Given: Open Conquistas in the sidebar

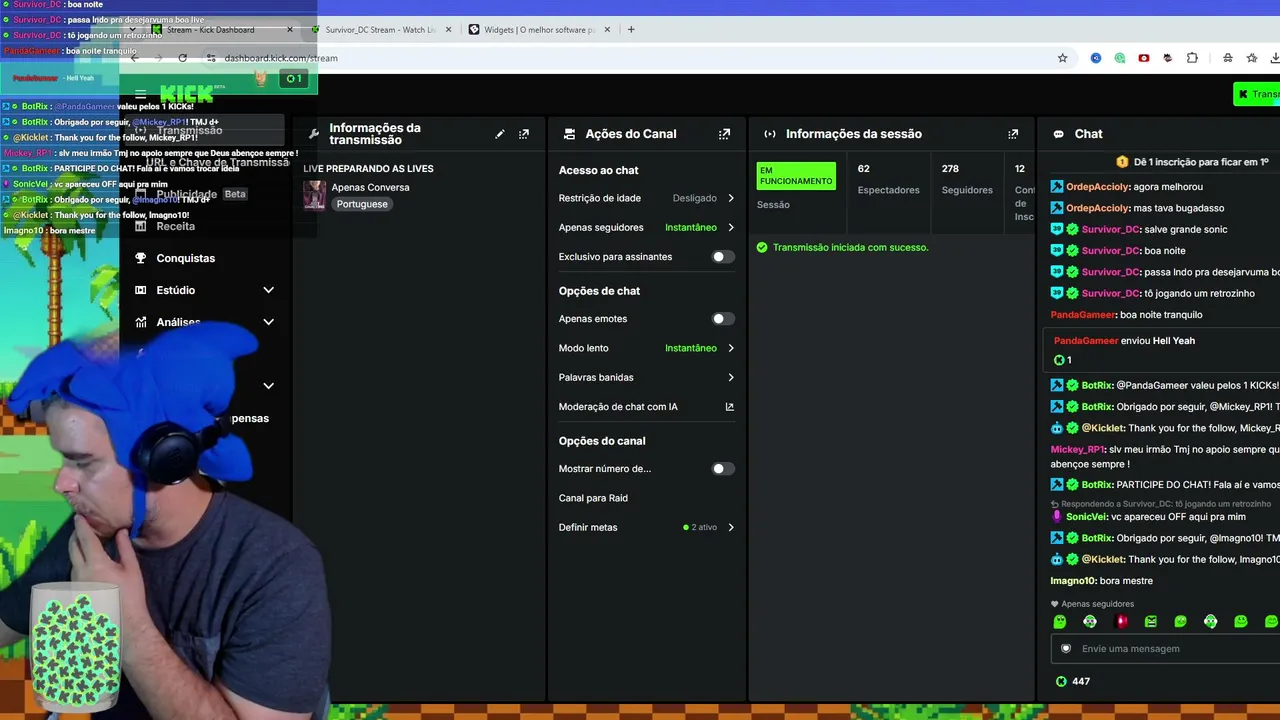Looking at the screenshot, I should pos(186,258).
